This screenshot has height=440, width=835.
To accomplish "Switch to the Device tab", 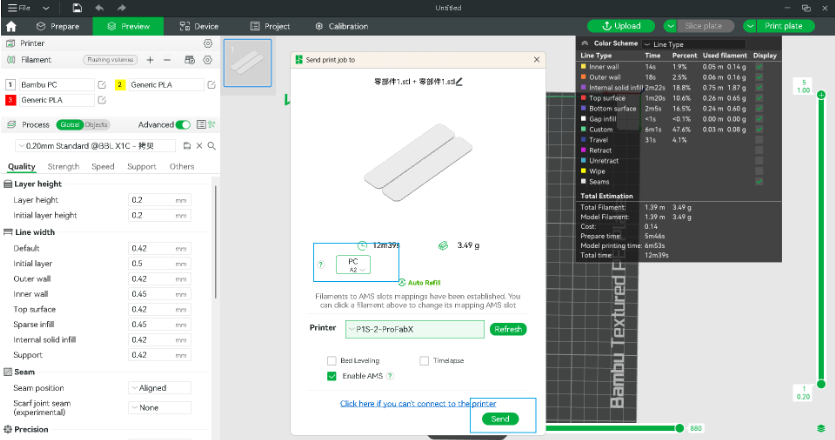I will click(x=199, y=26).
